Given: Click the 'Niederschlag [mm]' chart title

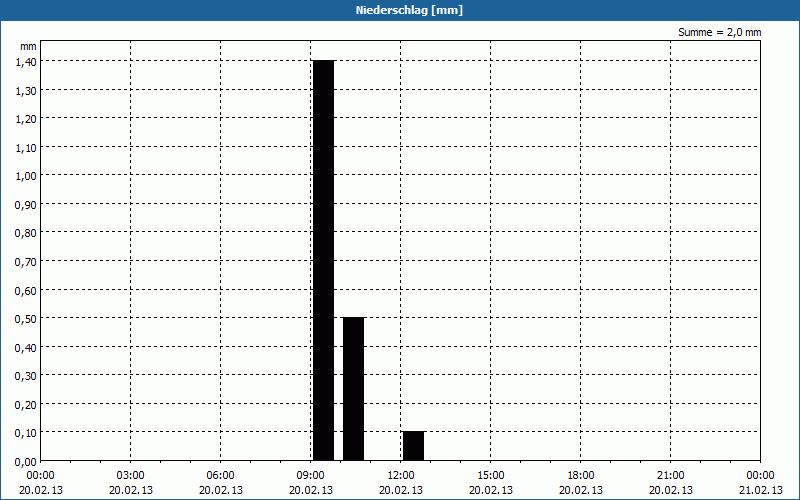Looking at the screenshot, I should click(x=409, y=10).
